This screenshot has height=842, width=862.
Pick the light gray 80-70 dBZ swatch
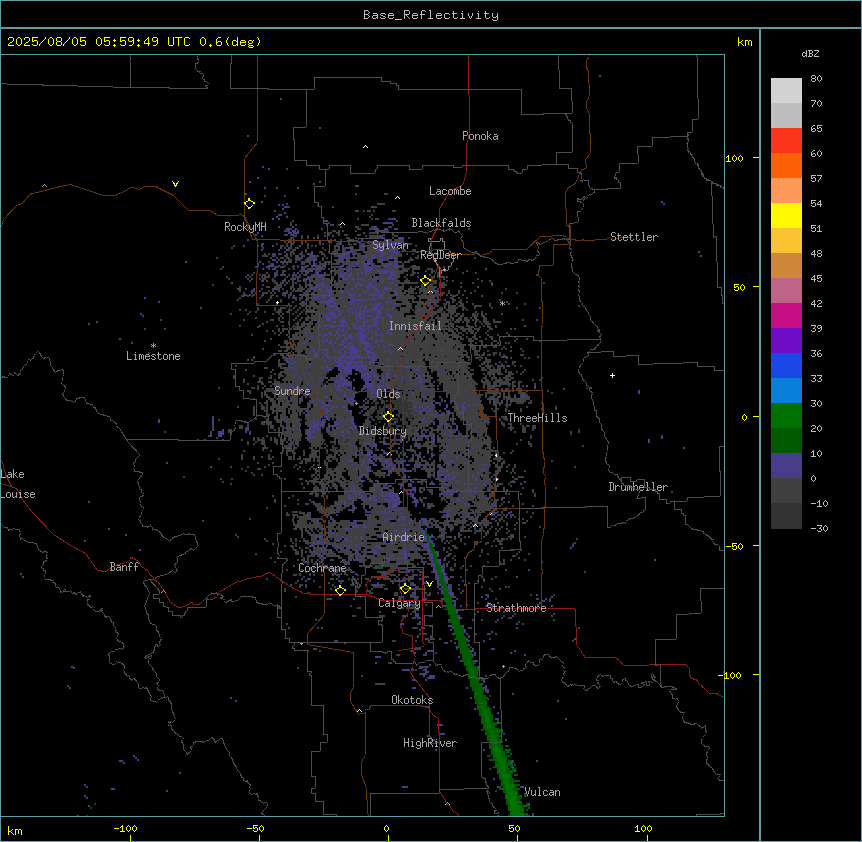point(786,91)
